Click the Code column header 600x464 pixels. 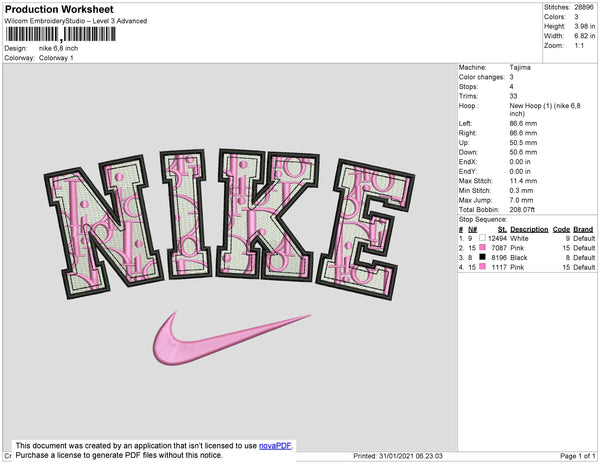pos(561,229)
